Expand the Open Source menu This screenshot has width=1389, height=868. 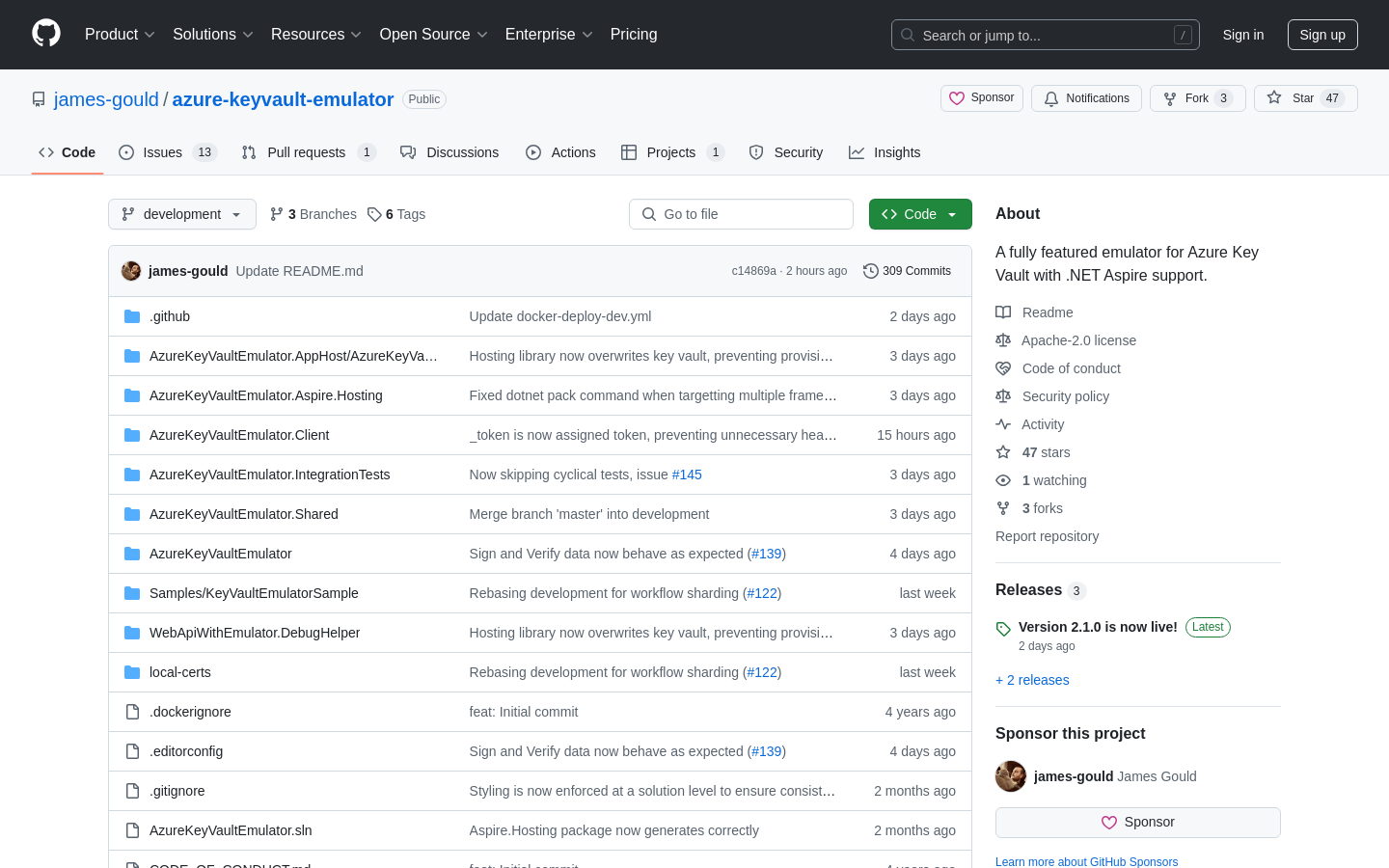click(x=434, y=35)
